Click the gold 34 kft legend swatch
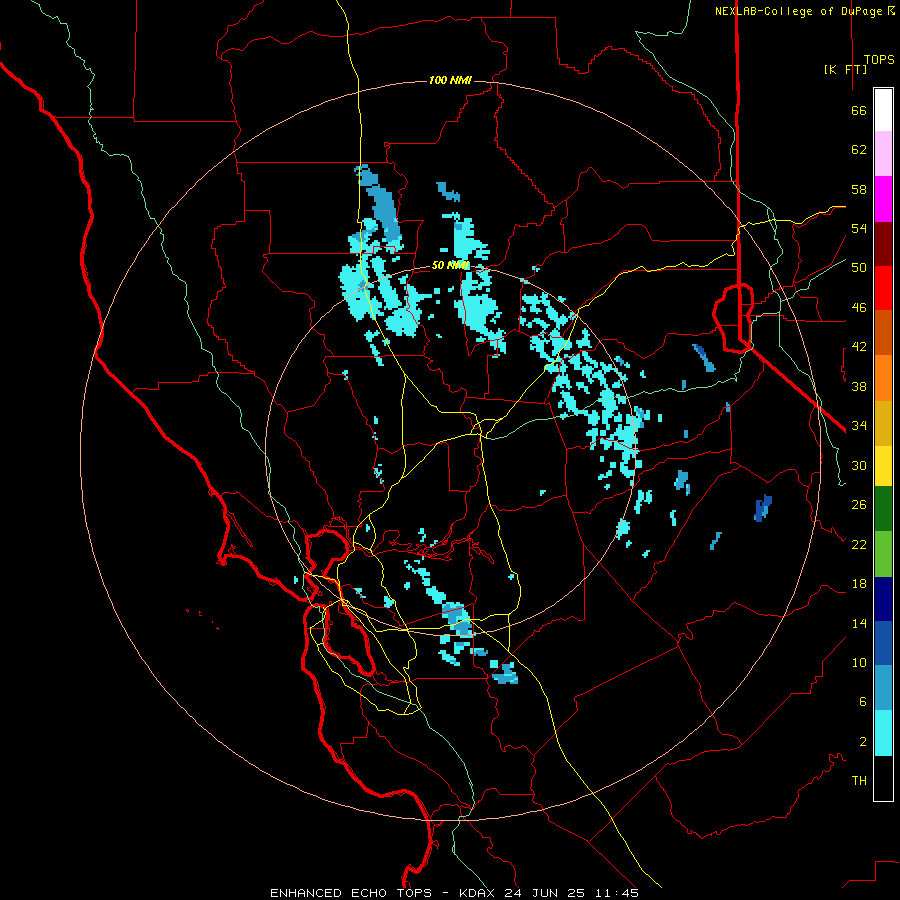 [x=883, y=423]
